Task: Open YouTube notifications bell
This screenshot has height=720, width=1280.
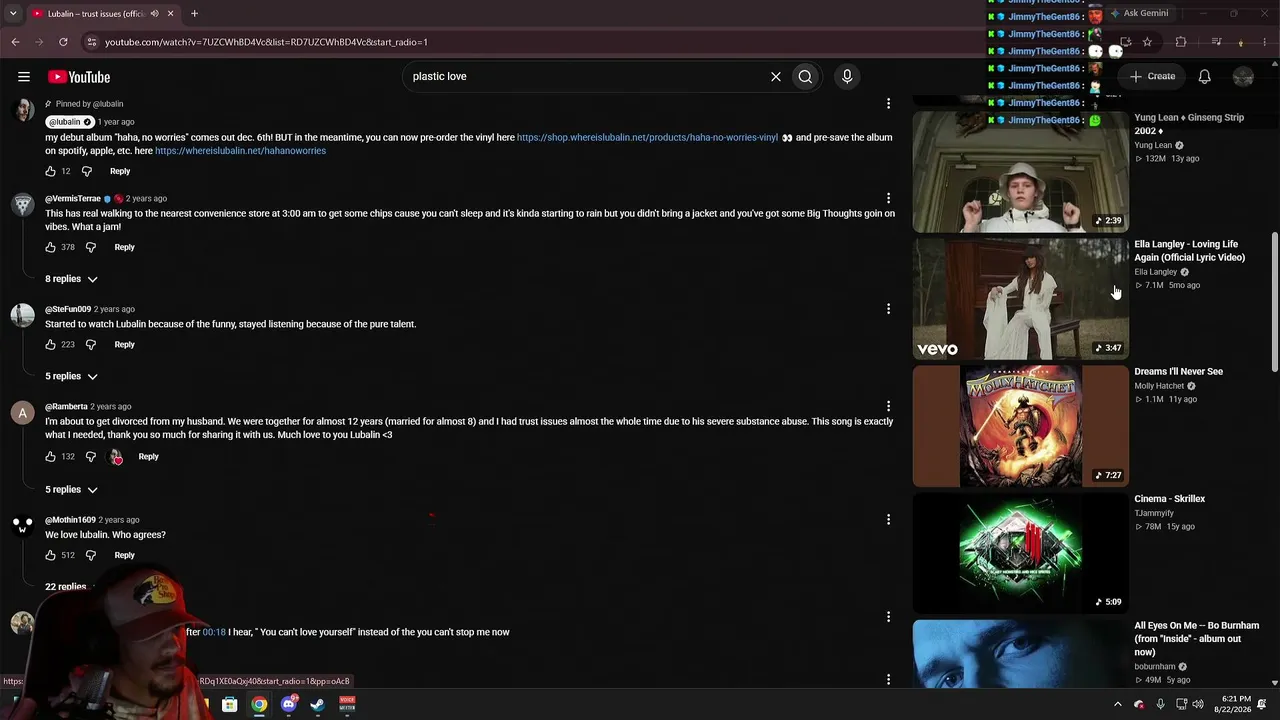Action: coord(1205,77)
